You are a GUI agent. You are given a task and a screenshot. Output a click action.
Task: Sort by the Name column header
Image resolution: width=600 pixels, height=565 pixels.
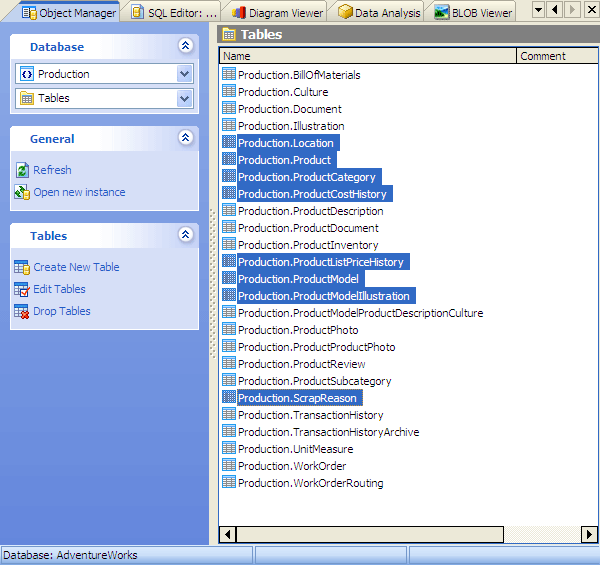point(368,56)
